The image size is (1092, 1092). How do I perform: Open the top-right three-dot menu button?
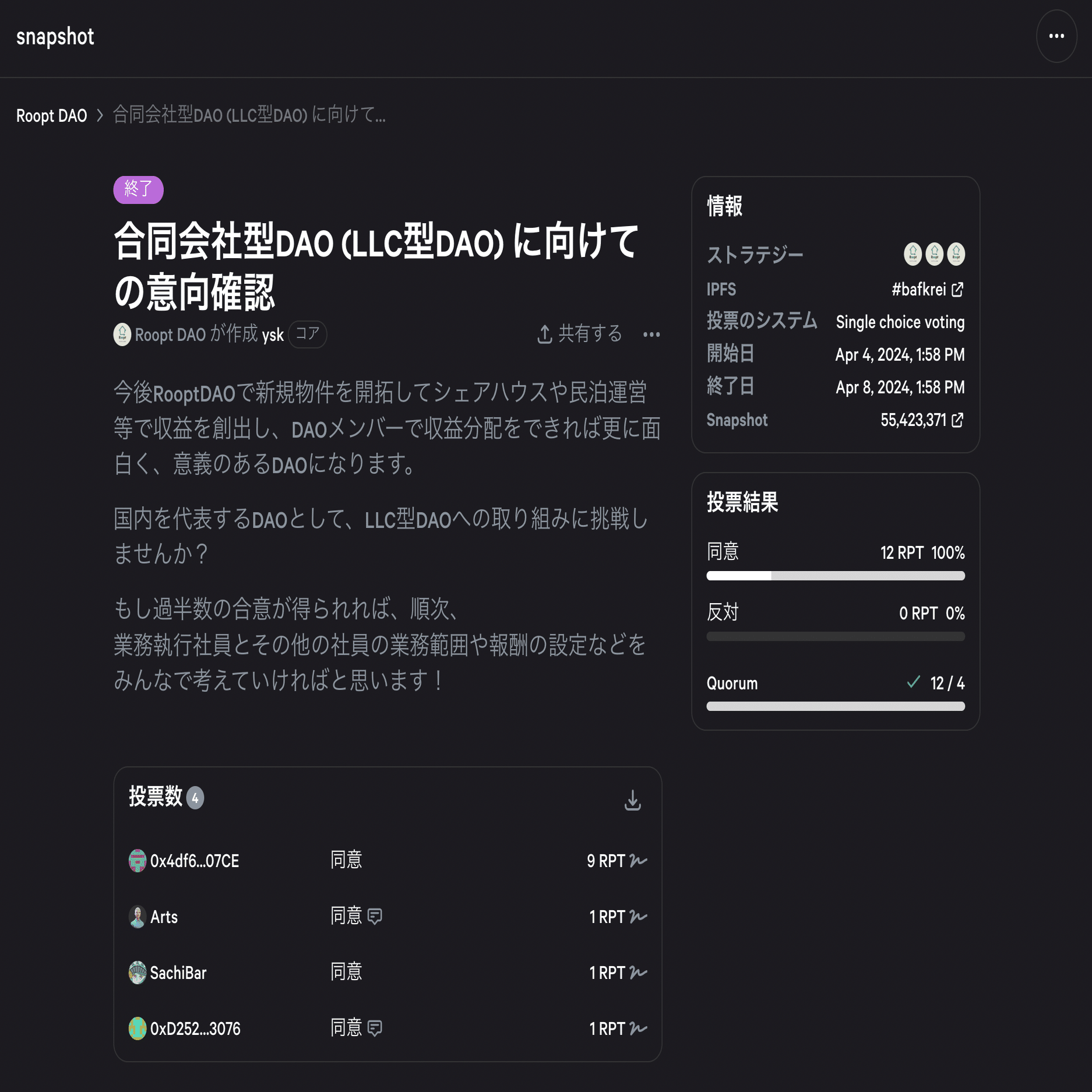coord(1056,36)
